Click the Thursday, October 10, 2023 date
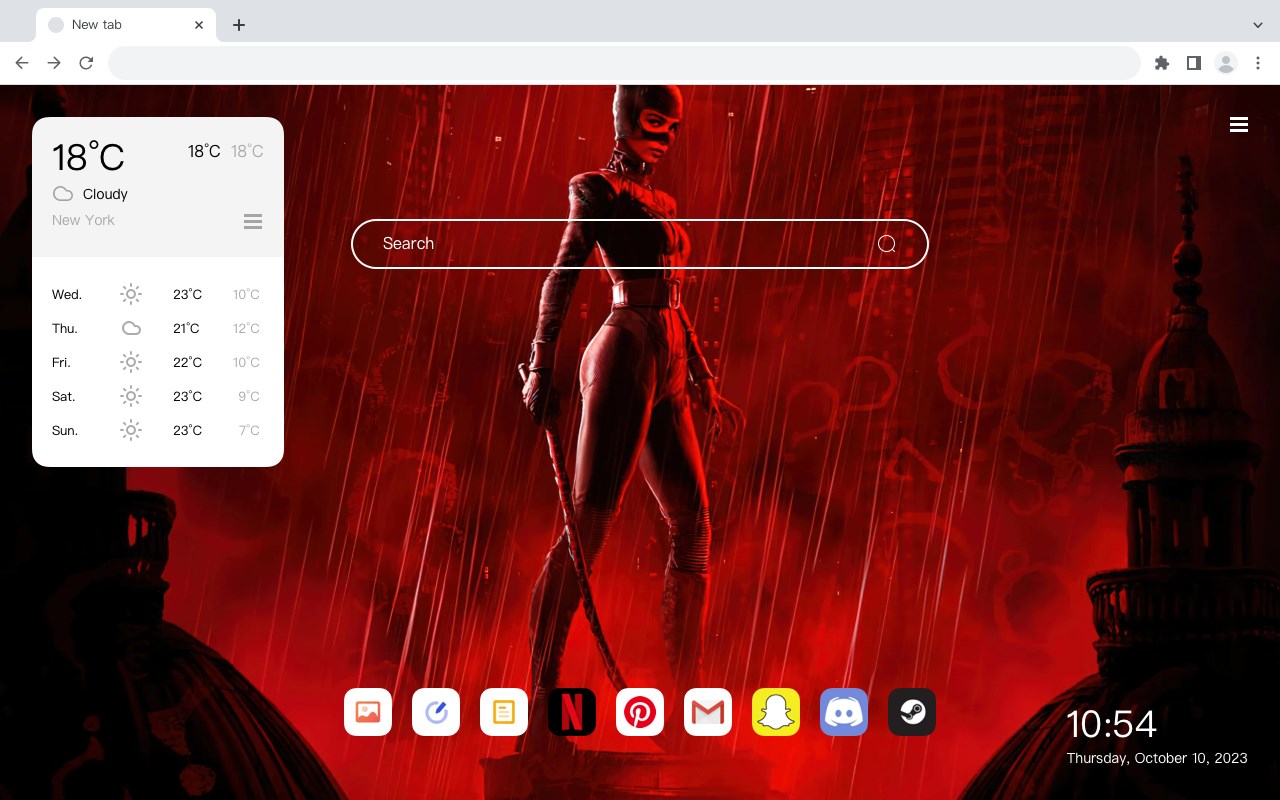Screen dimensions: 1280x800 tap(1157, 758)
